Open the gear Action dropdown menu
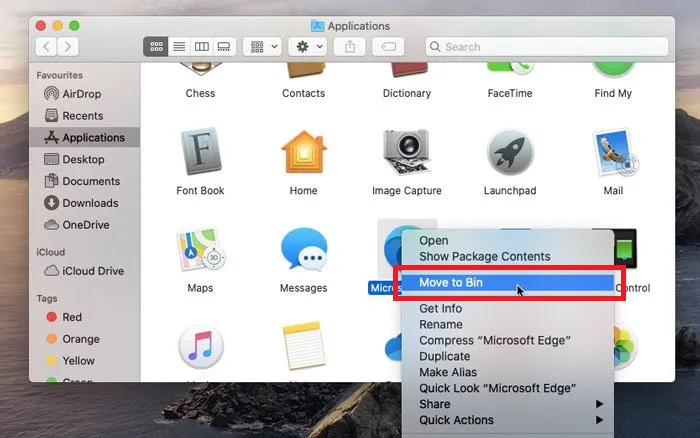This screenshot has height=438, width=700. coord(308,46)
